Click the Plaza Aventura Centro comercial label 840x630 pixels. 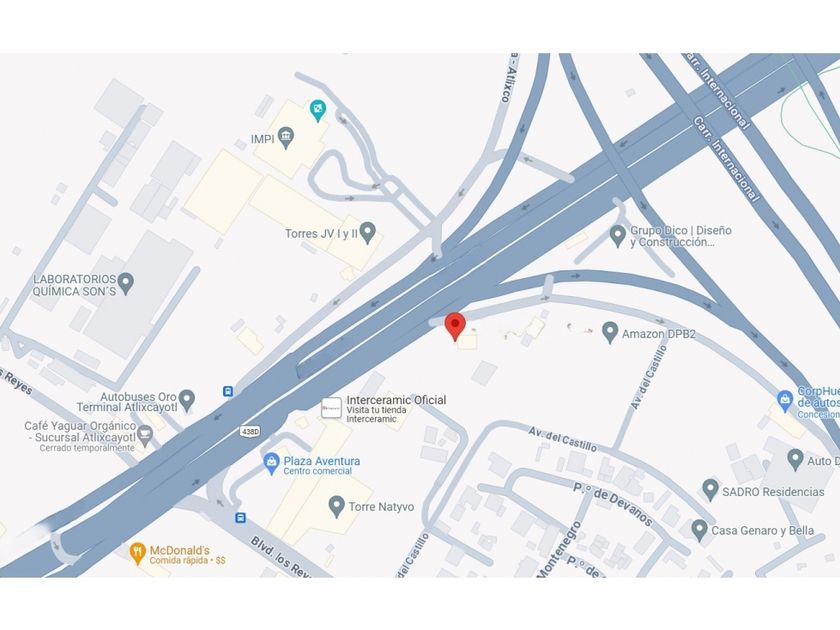[x=321, y=466]
